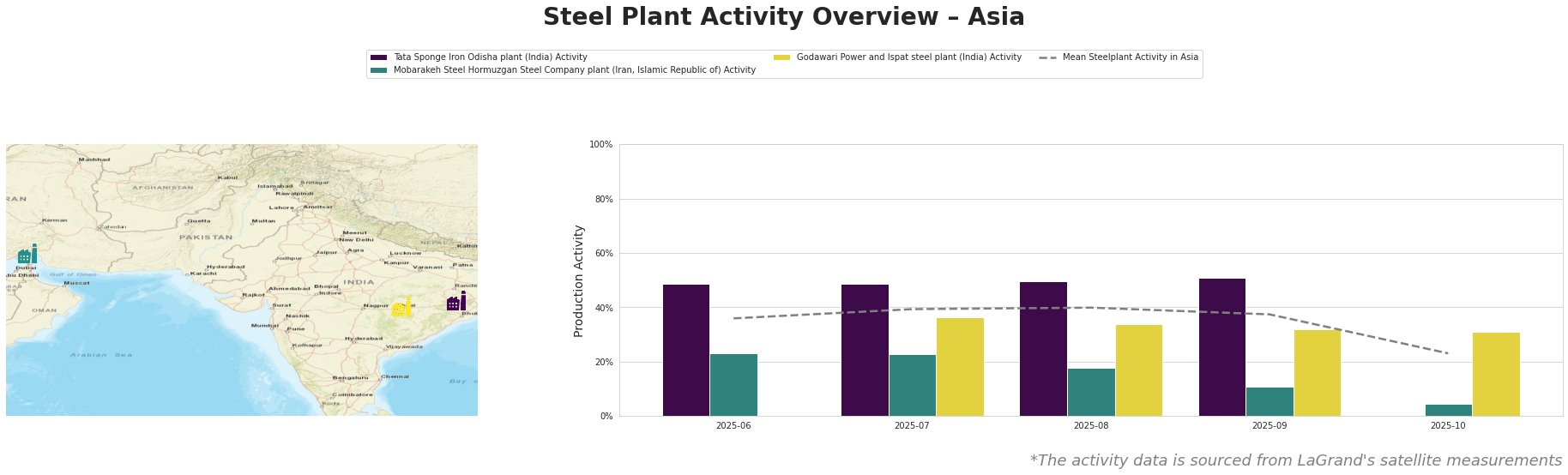Screen dimensions: 1568x475
Task: Click the teal factory icon near Dubai
Action: 27,254
